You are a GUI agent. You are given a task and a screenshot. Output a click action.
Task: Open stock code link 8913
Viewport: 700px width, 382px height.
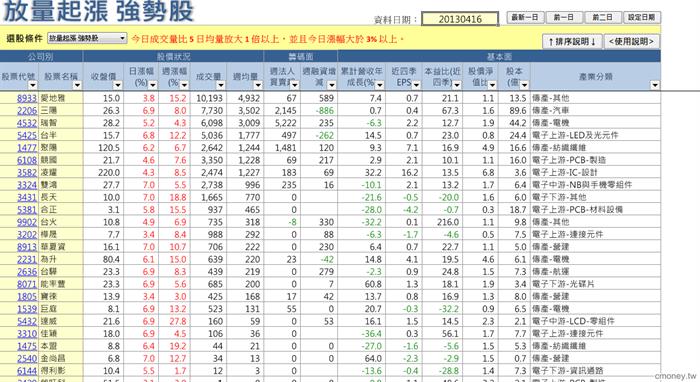(27, 247)
